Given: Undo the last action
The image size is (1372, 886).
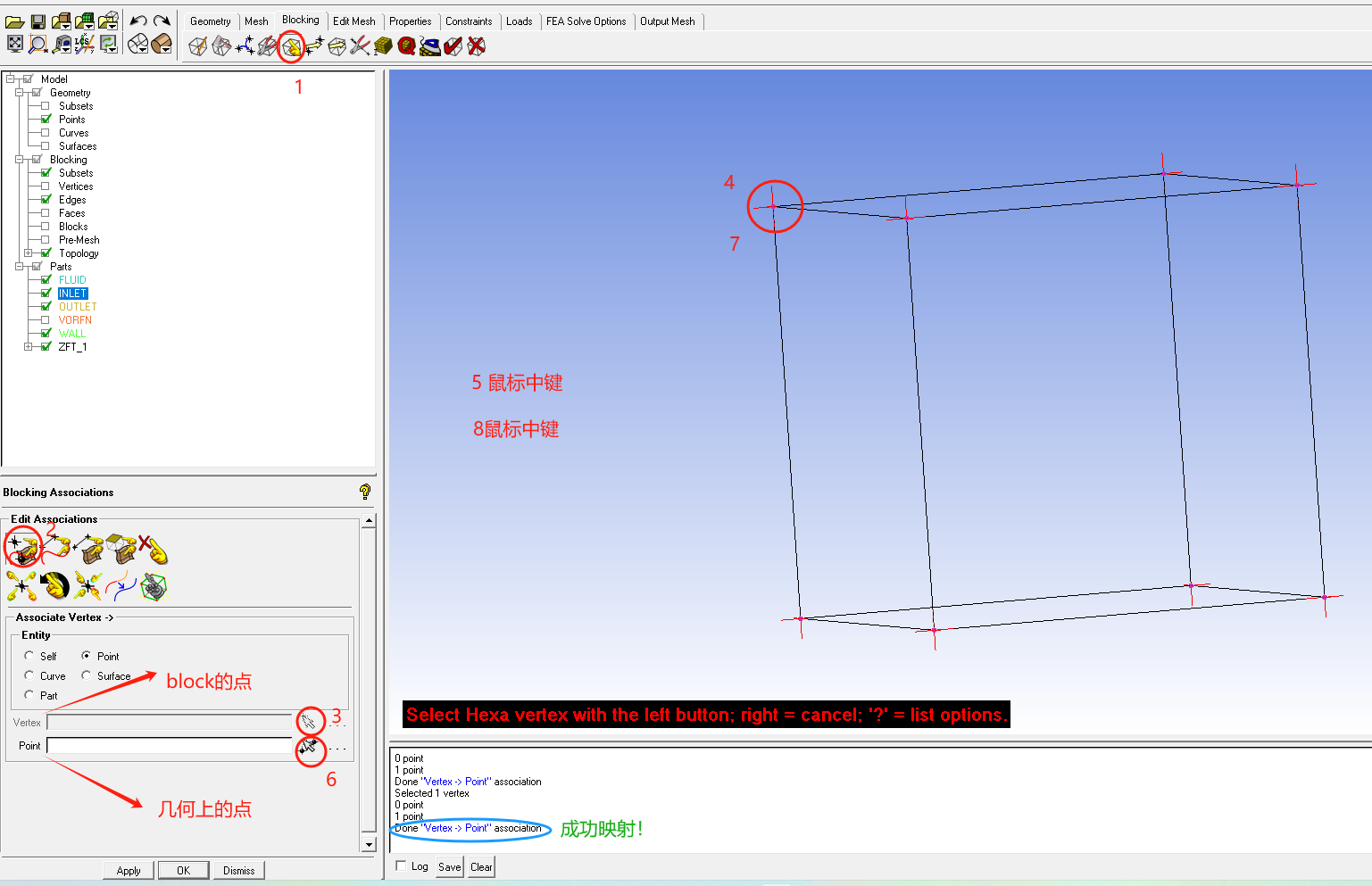Looking at the screenshot, I should (138, 21).
